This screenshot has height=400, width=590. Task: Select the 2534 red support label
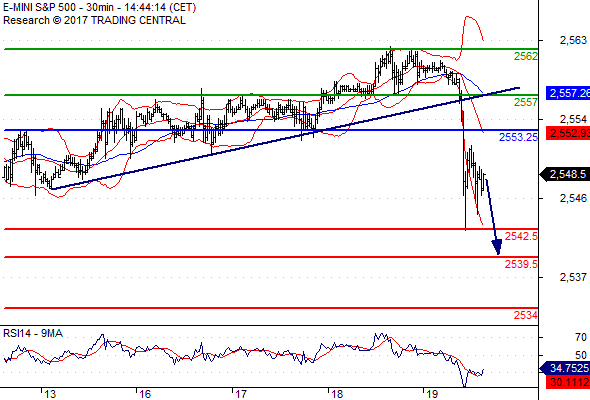pyautogui.click(x=526, y=315)
